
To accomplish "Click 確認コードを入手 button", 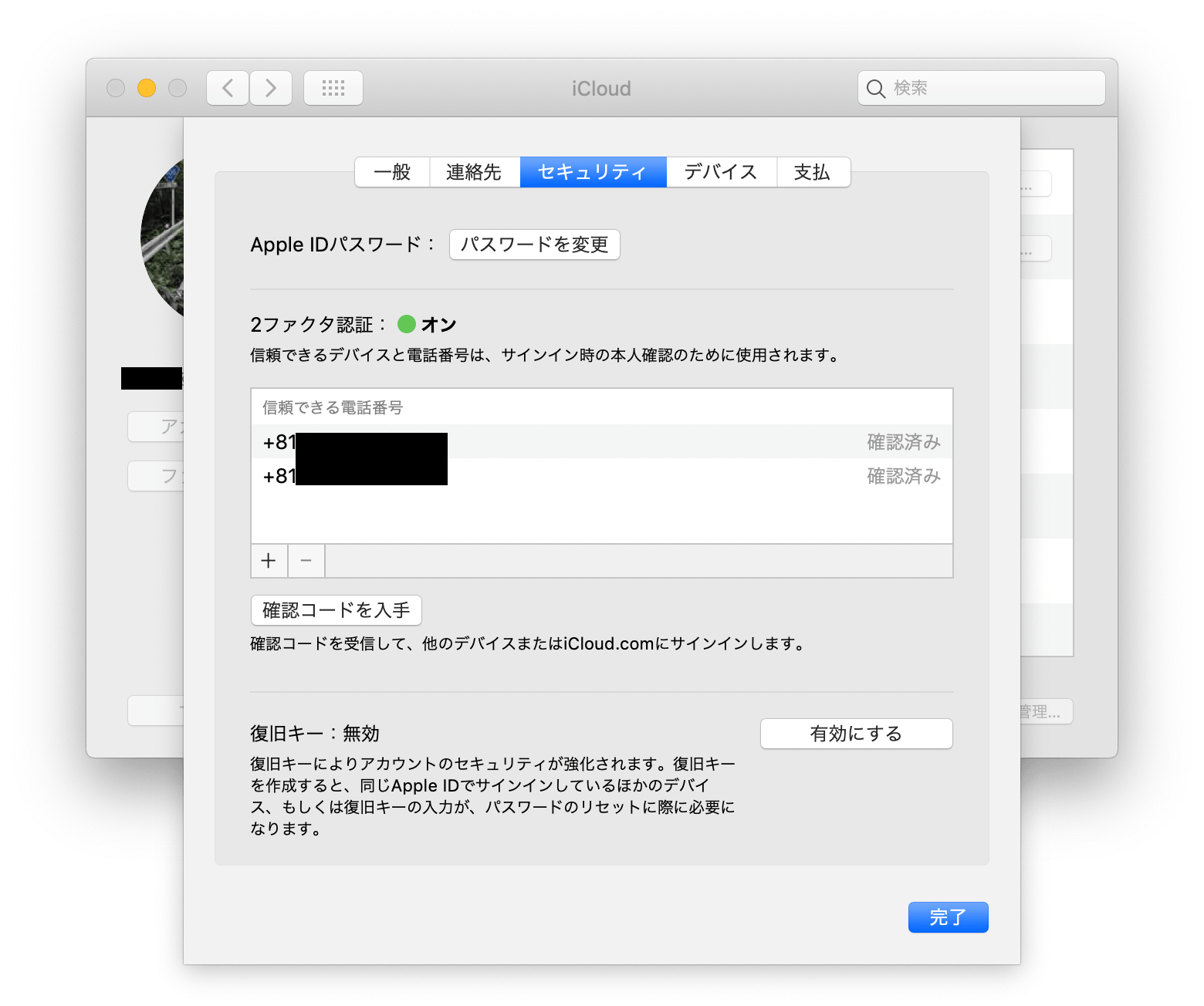I will tap(336, 610).
